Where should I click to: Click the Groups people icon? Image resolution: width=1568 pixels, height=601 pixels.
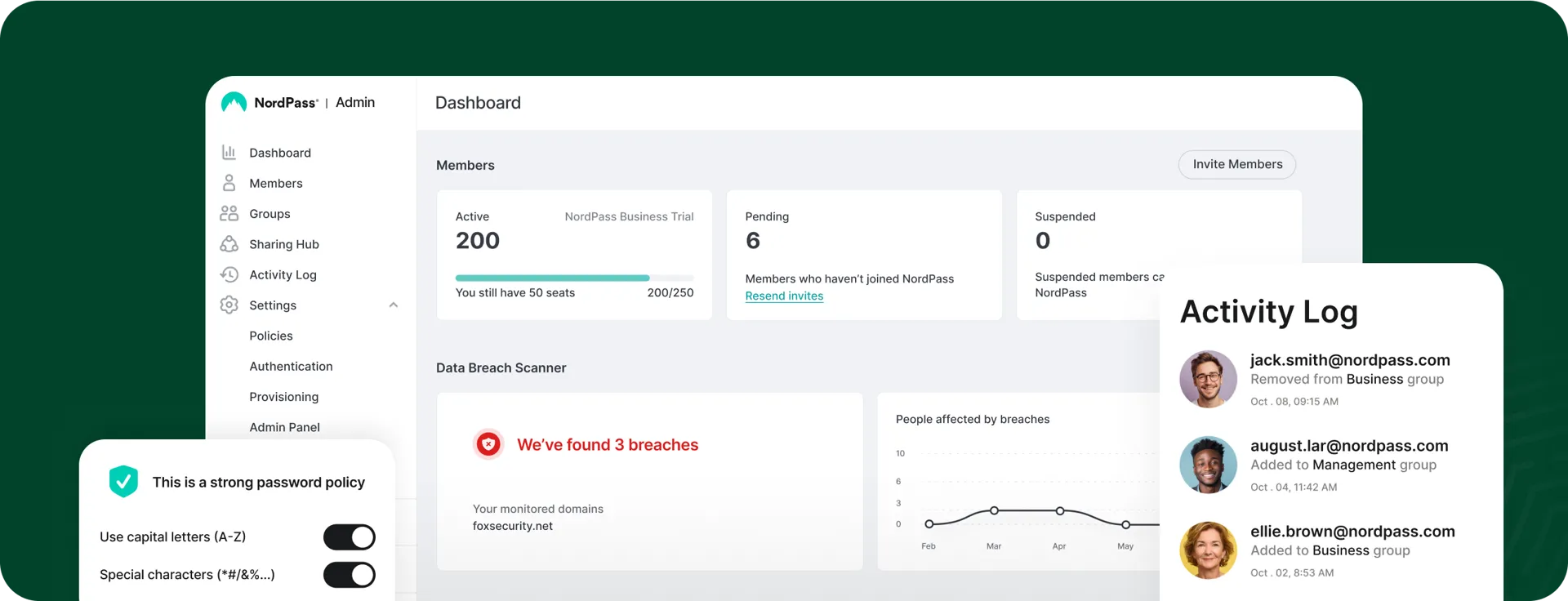[x=229, y=214]
